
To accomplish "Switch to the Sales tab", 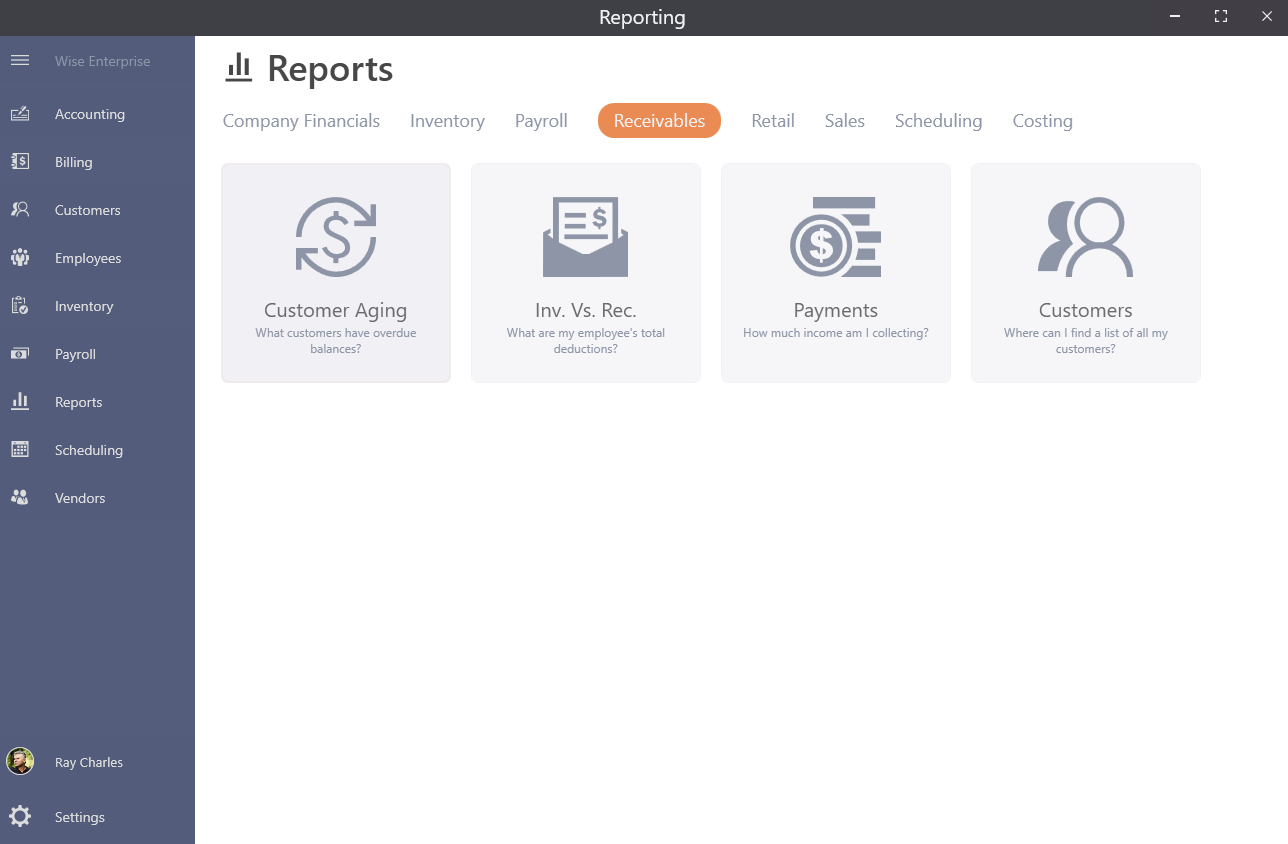I will pyautogui.click(x=844, y=121).
